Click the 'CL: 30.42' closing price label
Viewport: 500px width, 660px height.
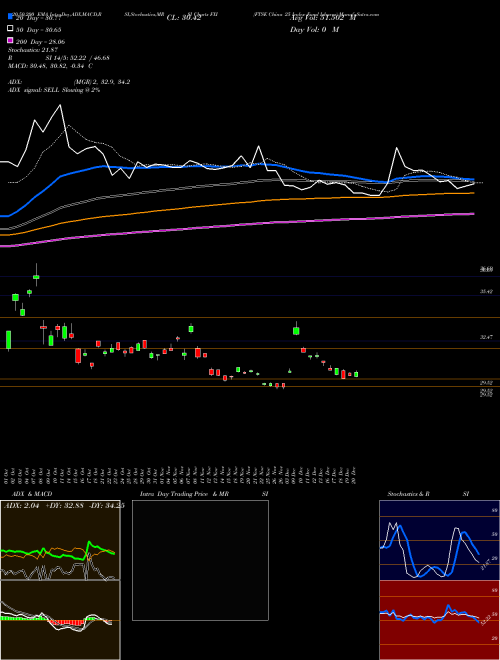tap(184, 18)
